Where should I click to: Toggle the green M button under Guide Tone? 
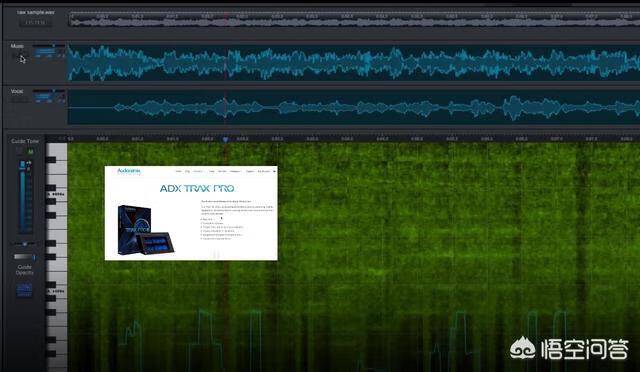[x=30, y=151]
